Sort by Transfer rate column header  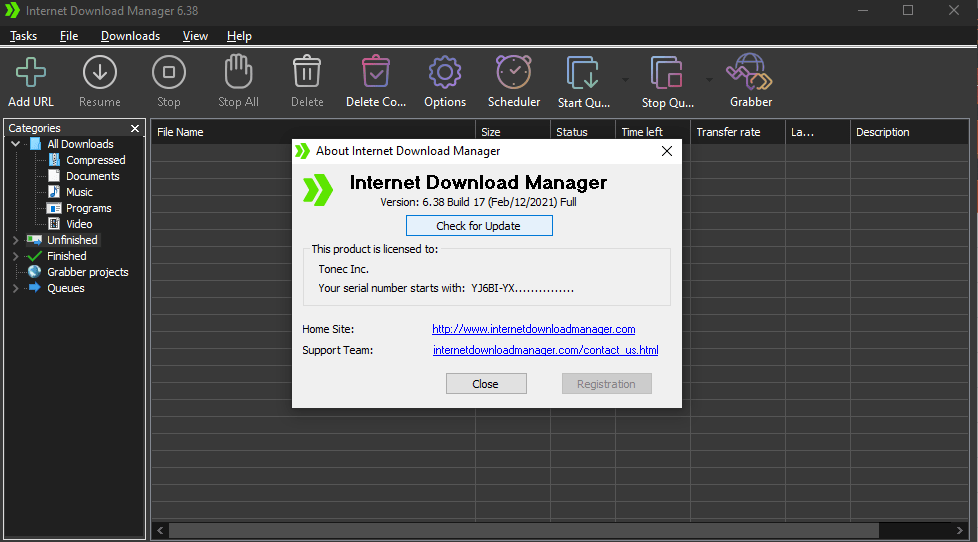click(737, 132)
